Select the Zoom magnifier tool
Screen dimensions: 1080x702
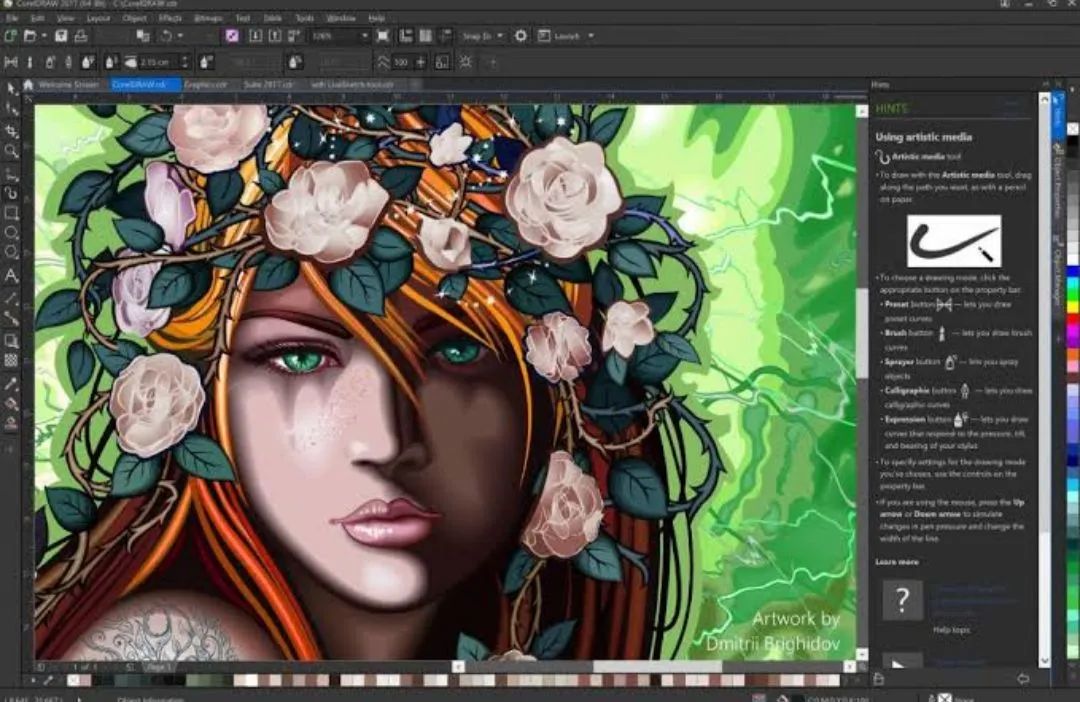(12, 150)
